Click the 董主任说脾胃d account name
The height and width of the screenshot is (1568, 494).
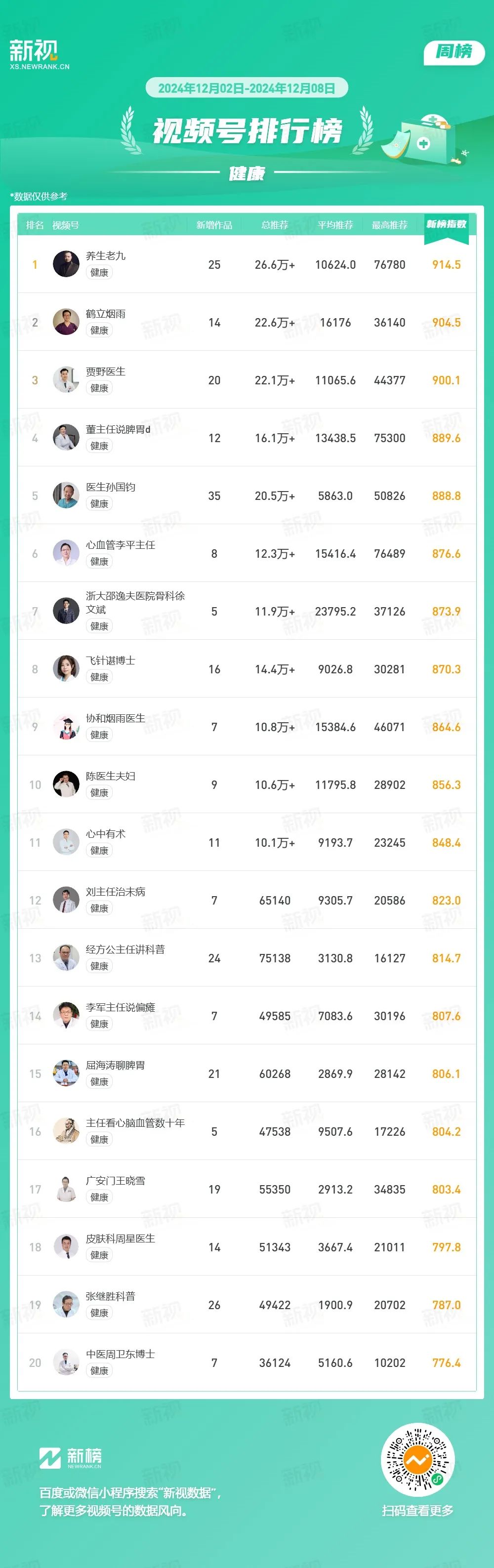click(x=118, y=429)
